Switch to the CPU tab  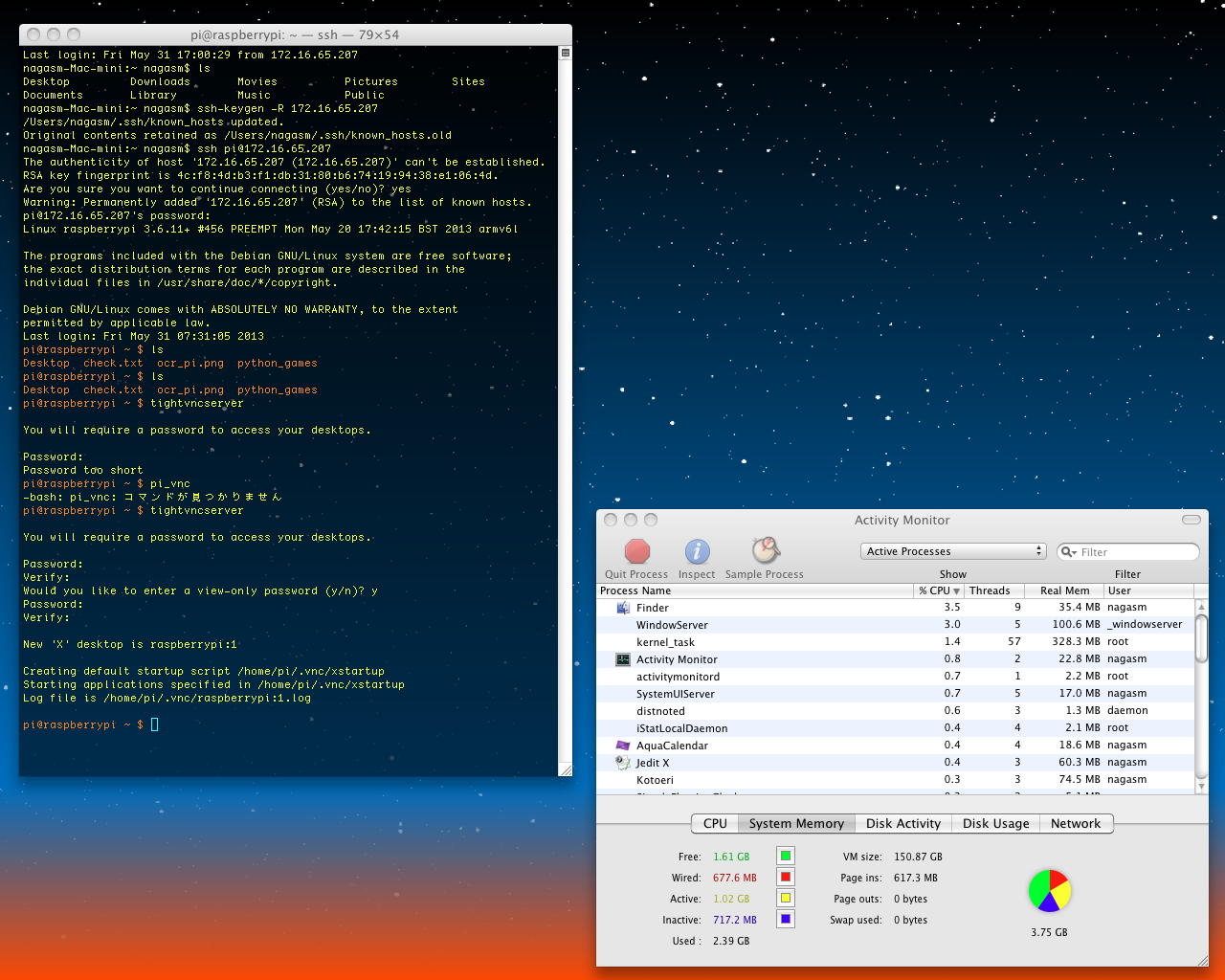pos(715,824)
